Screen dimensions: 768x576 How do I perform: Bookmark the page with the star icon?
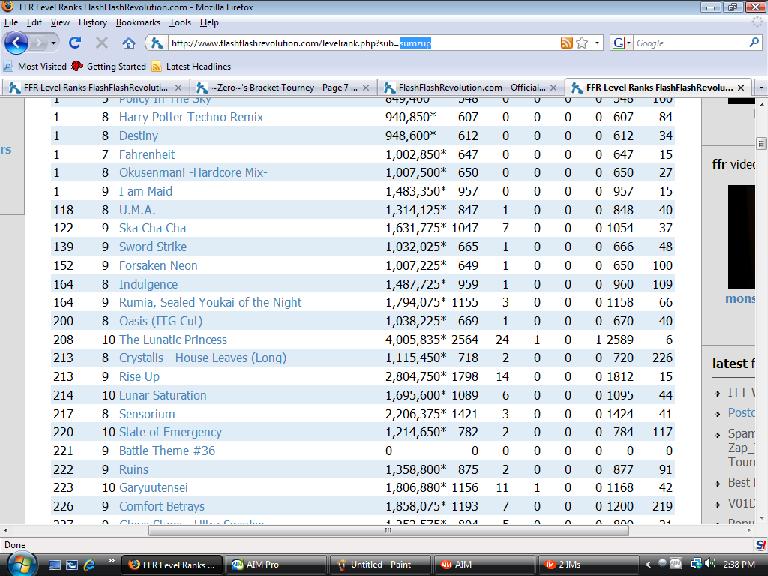tap(582, 43)
